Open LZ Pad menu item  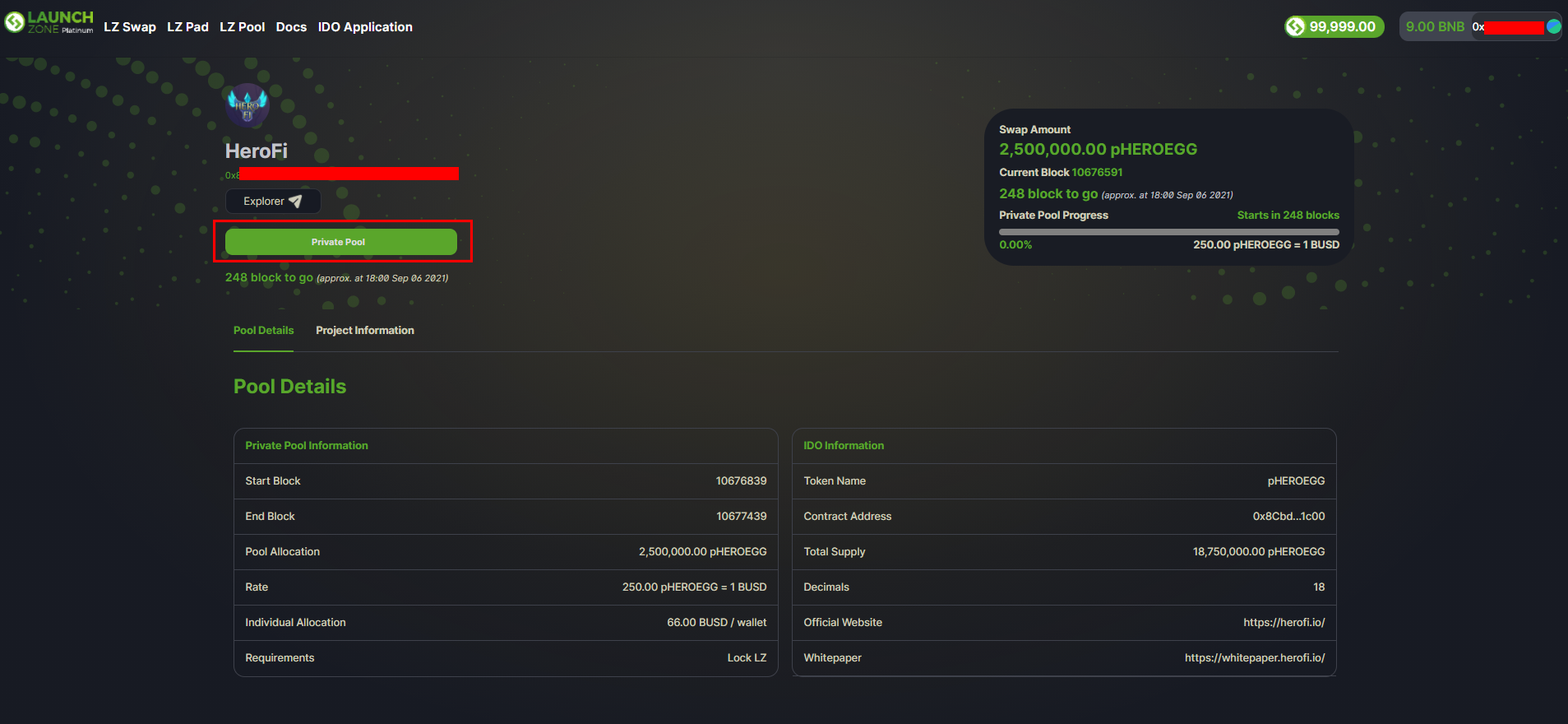click(187, 26)
